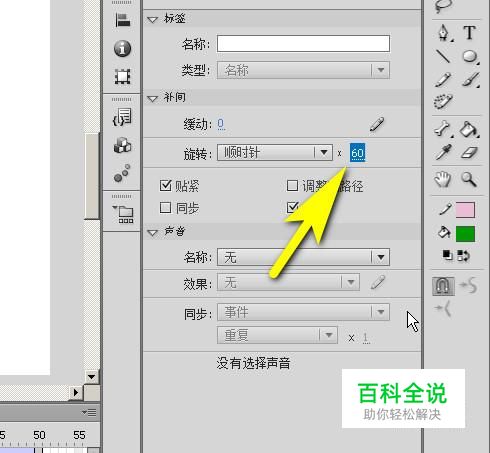Screen dimensions: 490x453
Task: Open the sound 名称 dropdown
Action: click(x=303, y=257)
